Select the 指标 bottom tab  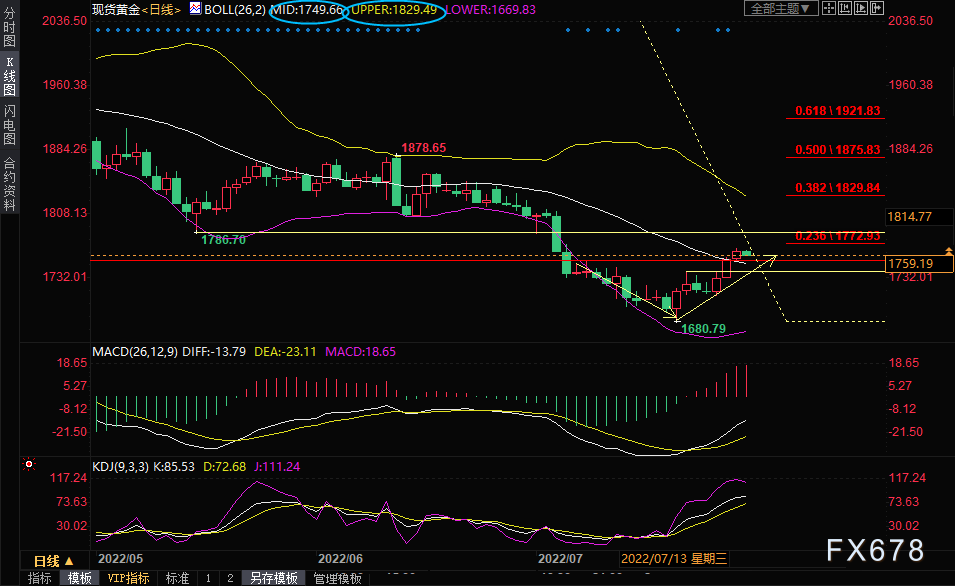[x=40, y=578]
